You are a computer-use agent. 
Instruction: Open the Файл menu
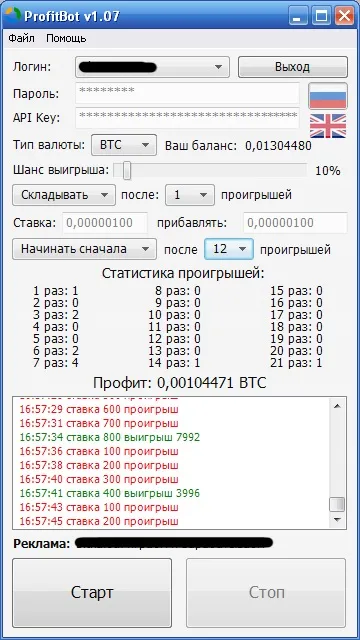coord(22,38)
